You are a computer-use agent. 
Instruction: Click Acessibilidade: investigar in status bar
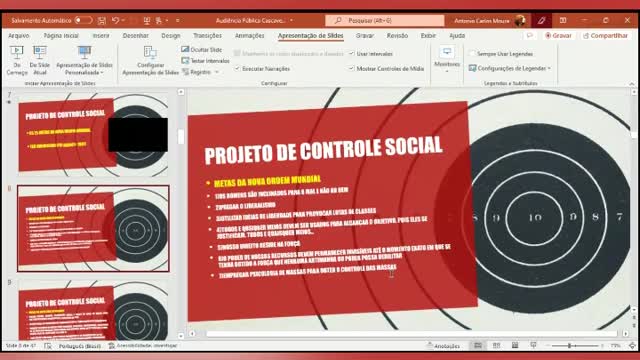pos(143,346)
